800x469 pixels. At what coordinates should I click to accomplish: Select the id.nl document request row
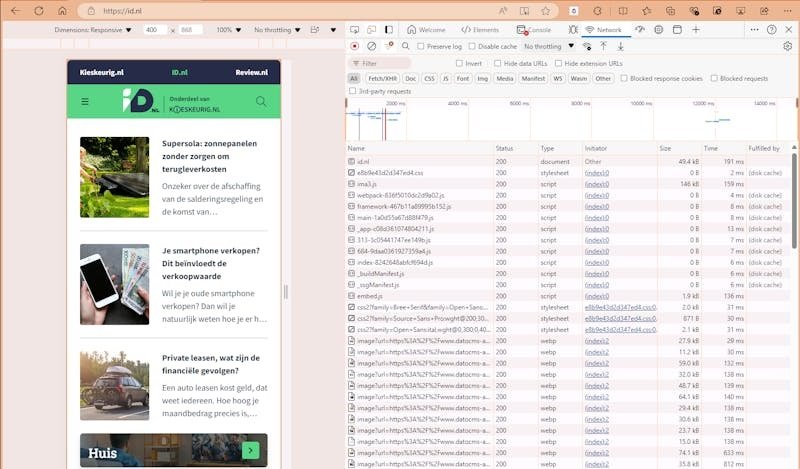569,161
